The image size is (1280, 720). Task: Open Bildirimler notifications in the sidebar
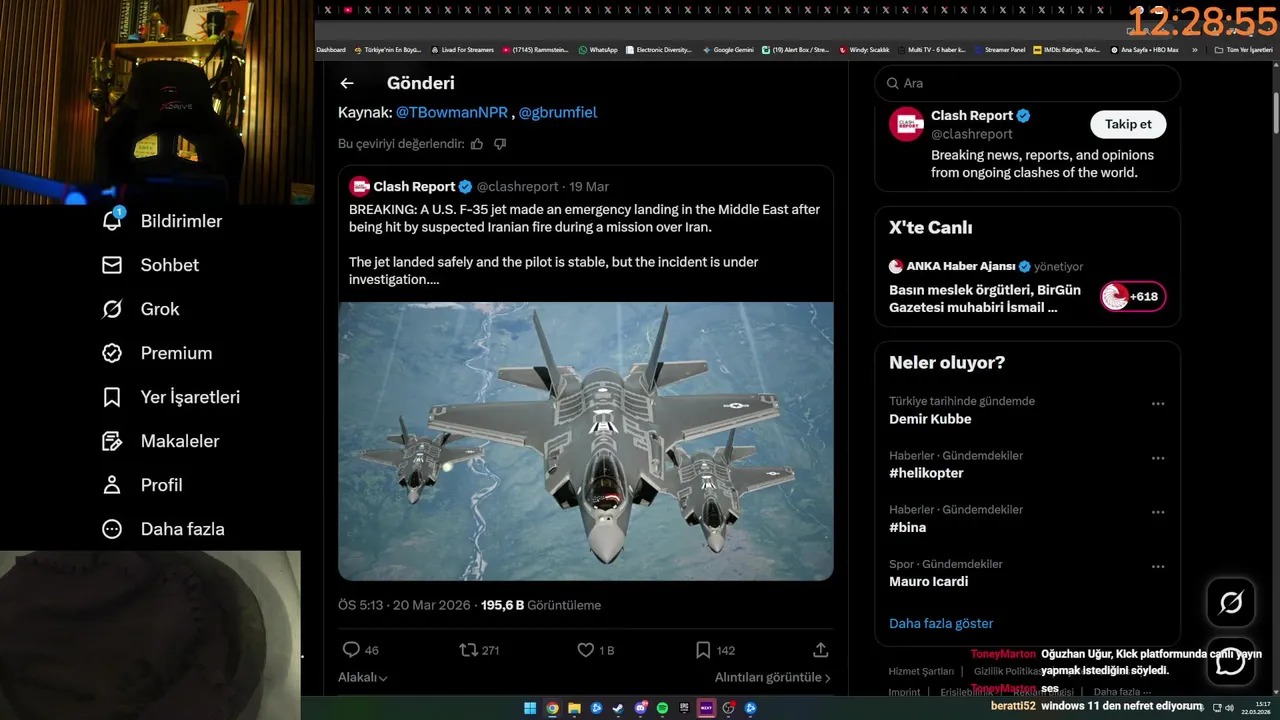tap(162, 221)
